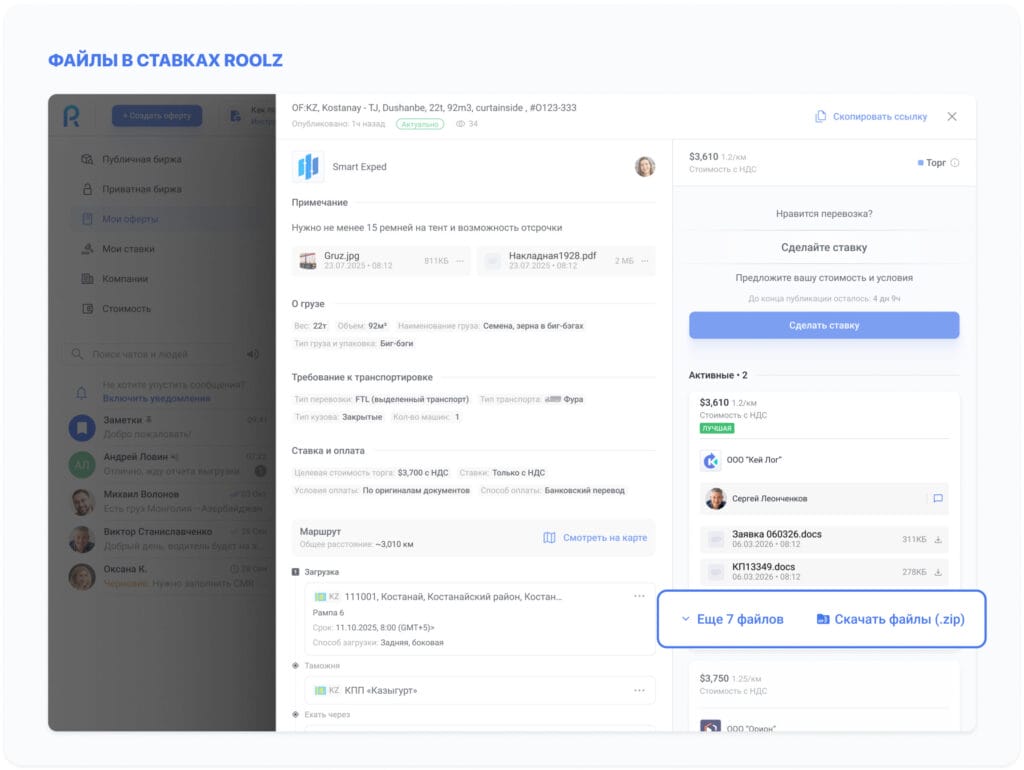Screen dimensions: 1024x770
Task: Click the Smart Exped company logo
Action: (308, 167)
